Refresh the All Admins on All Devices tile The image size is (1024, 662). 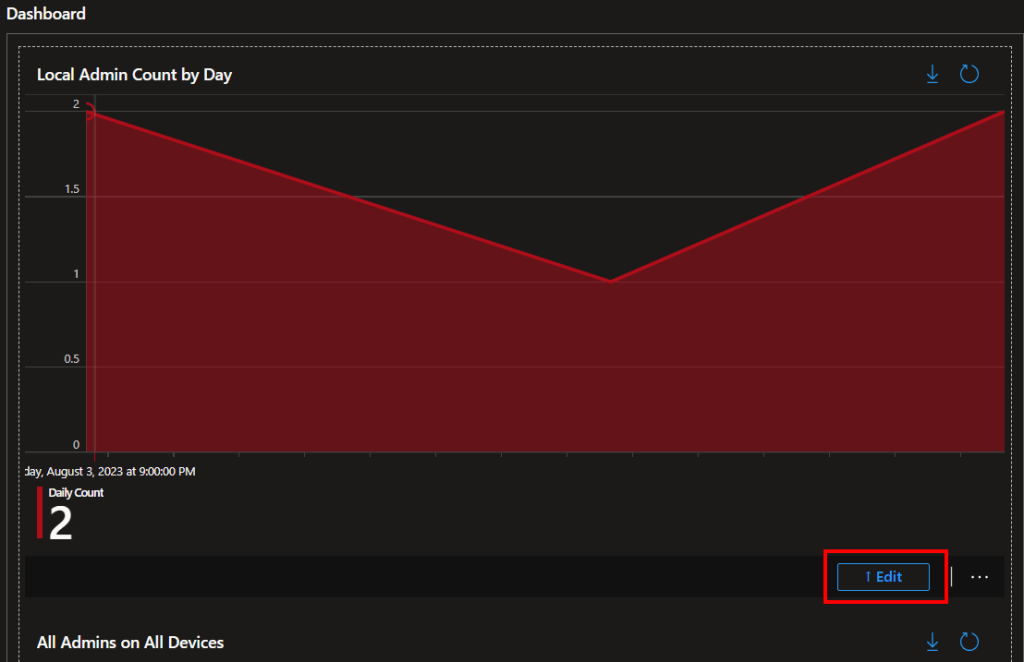(x=968, y=641)
